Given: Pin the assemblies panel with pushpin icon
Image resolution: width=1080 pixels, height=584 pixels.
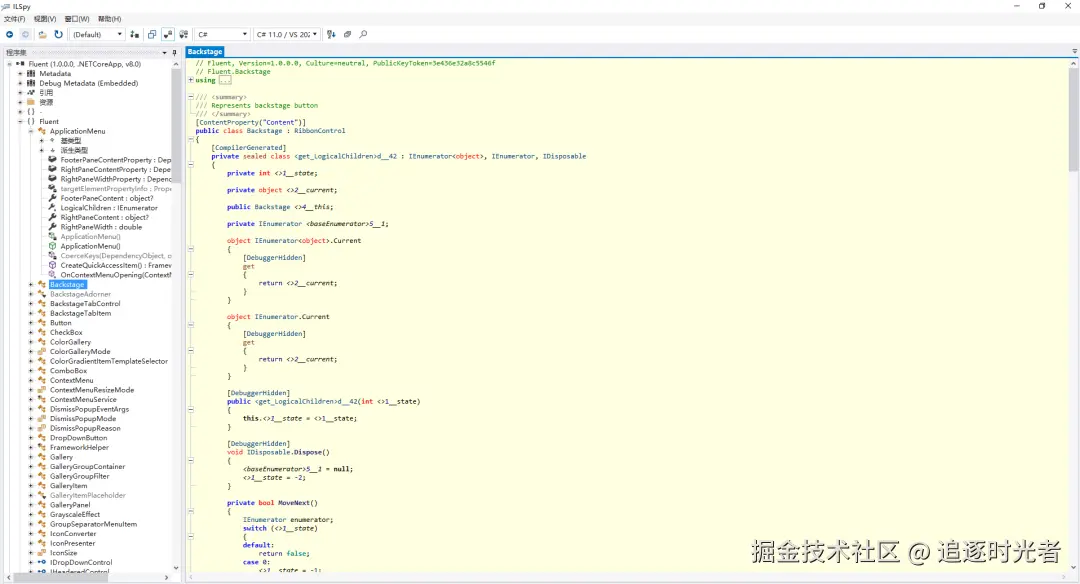Looking at the screenshot, I should click(x=175, y=52).
